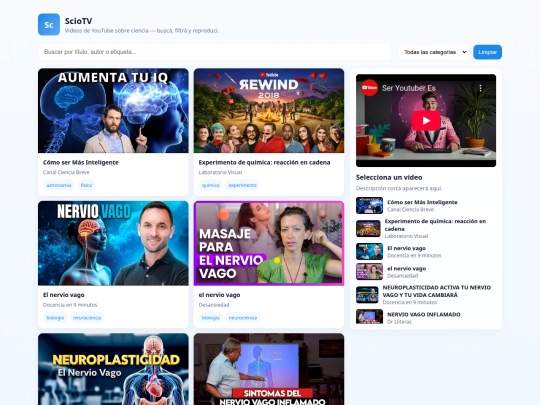This screenshot has height=405, width=540.
Task: Click card title Cómo ser Más Inteligente
Action: tap(81, 163)
